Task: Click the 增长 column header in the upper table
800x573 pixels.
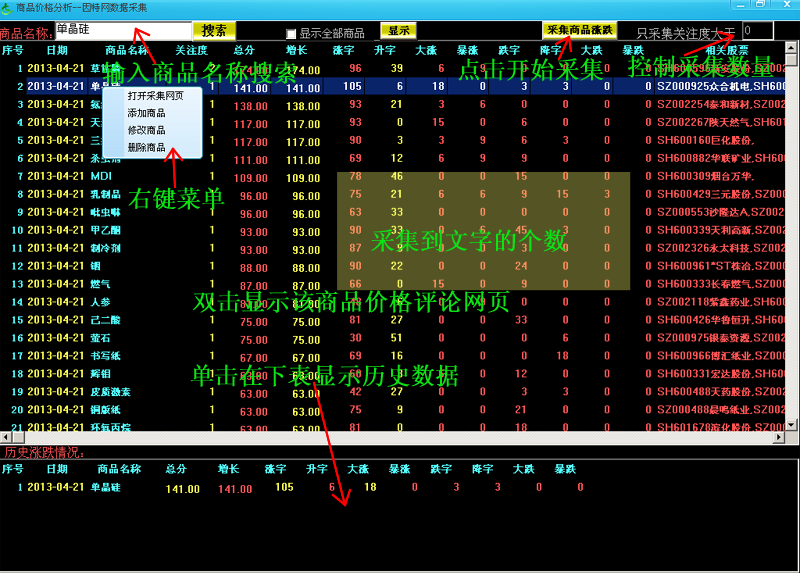Action: coord(296,50)
